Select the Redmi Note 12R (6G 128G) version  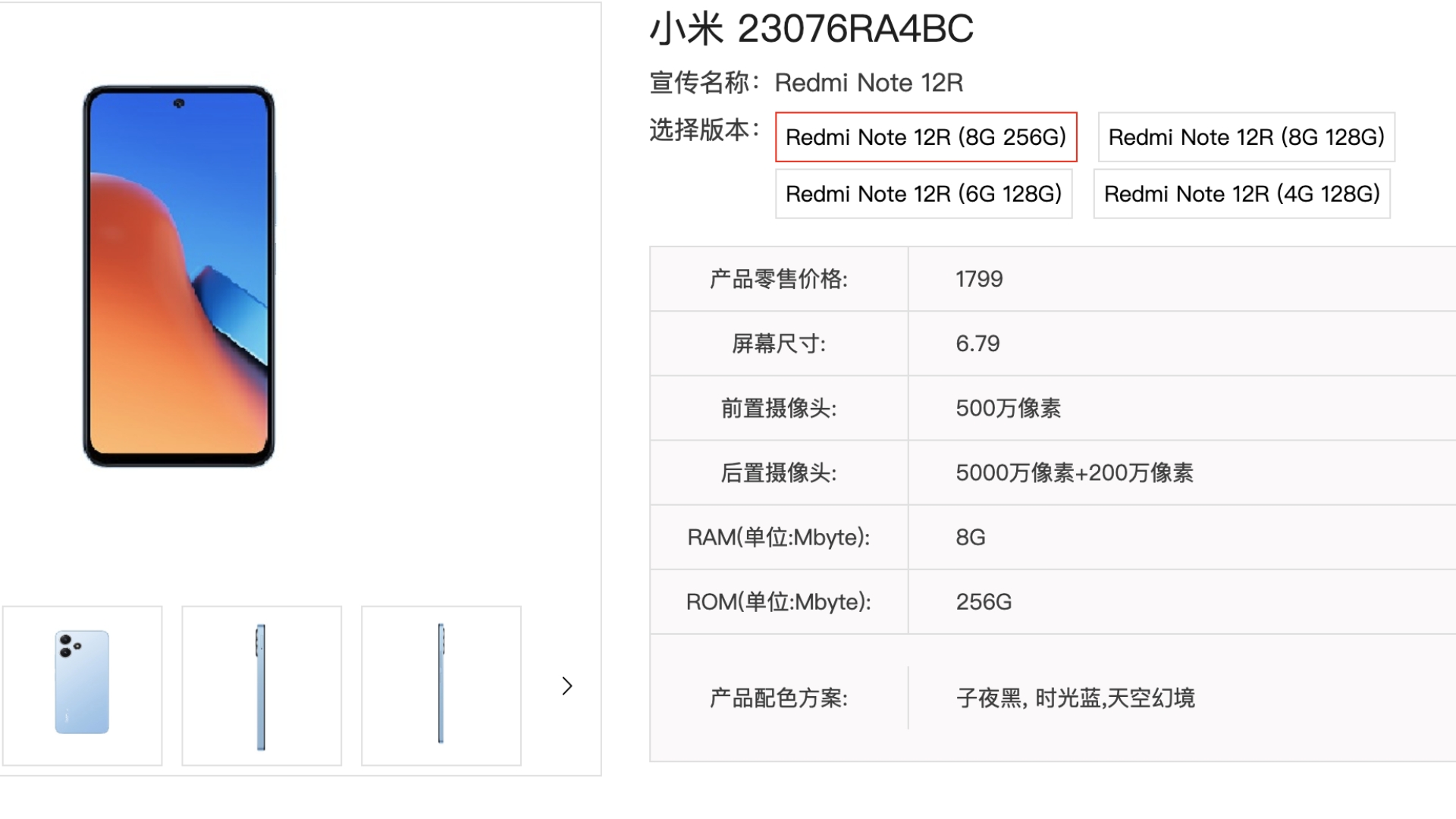(x=924, y=194)
